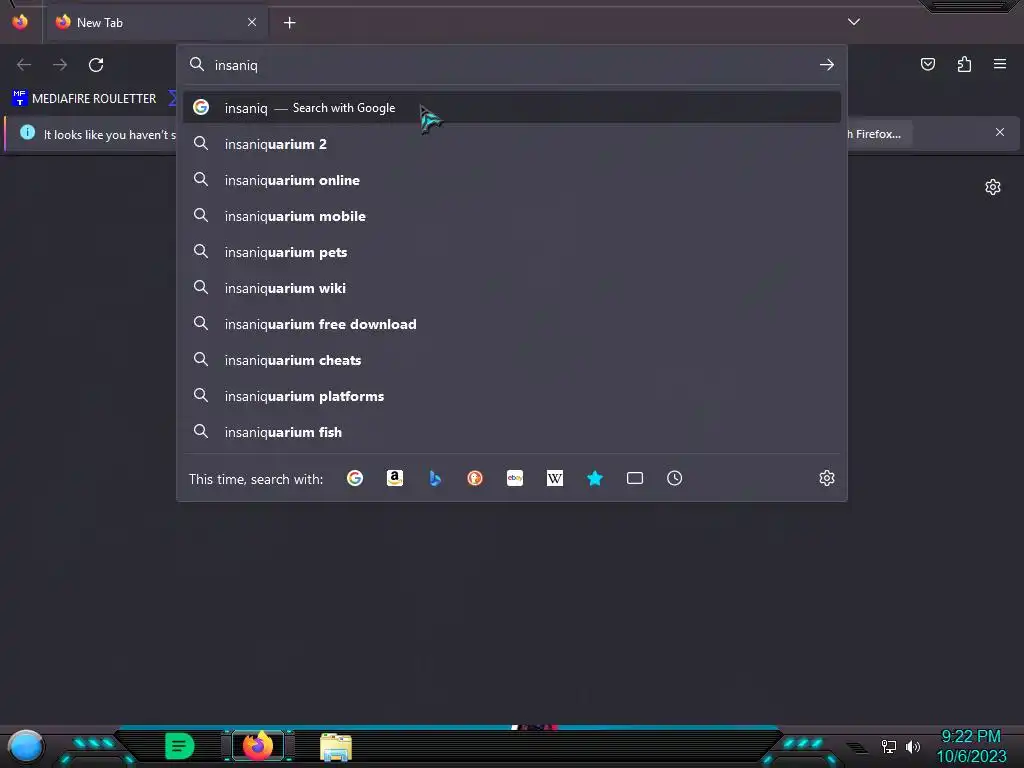
Task: Select suggestion insaniquarium platforms
Action: point(512,396)
